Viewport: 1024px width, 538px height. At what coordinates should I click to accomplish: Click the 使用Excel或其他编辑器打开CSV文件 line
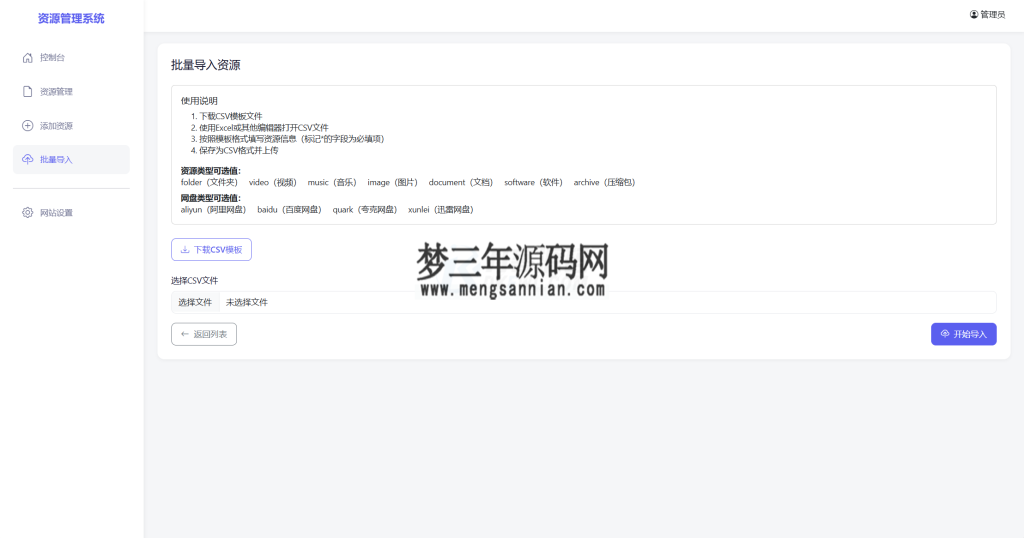tap(264, 128)
